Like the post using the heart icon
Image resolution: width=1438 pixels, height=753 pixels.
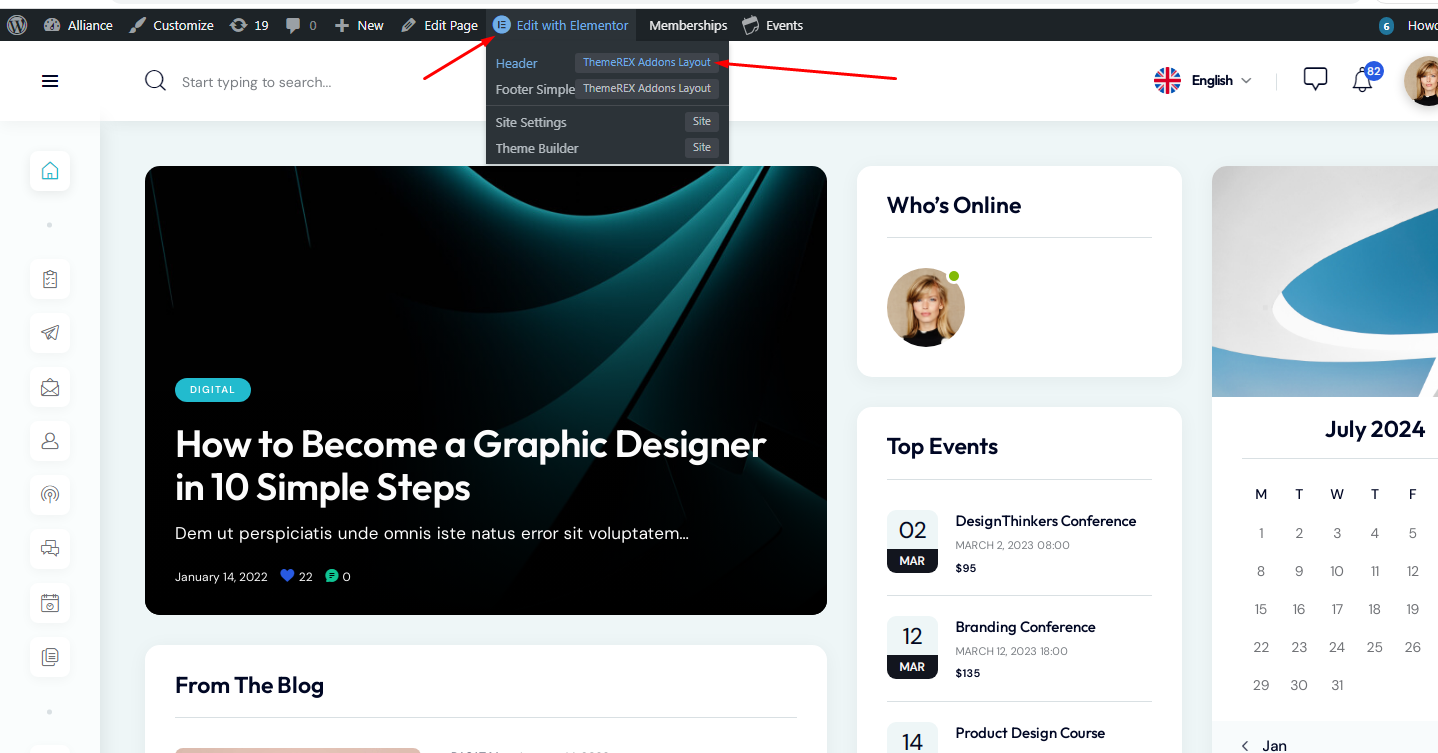click(288, 576)
